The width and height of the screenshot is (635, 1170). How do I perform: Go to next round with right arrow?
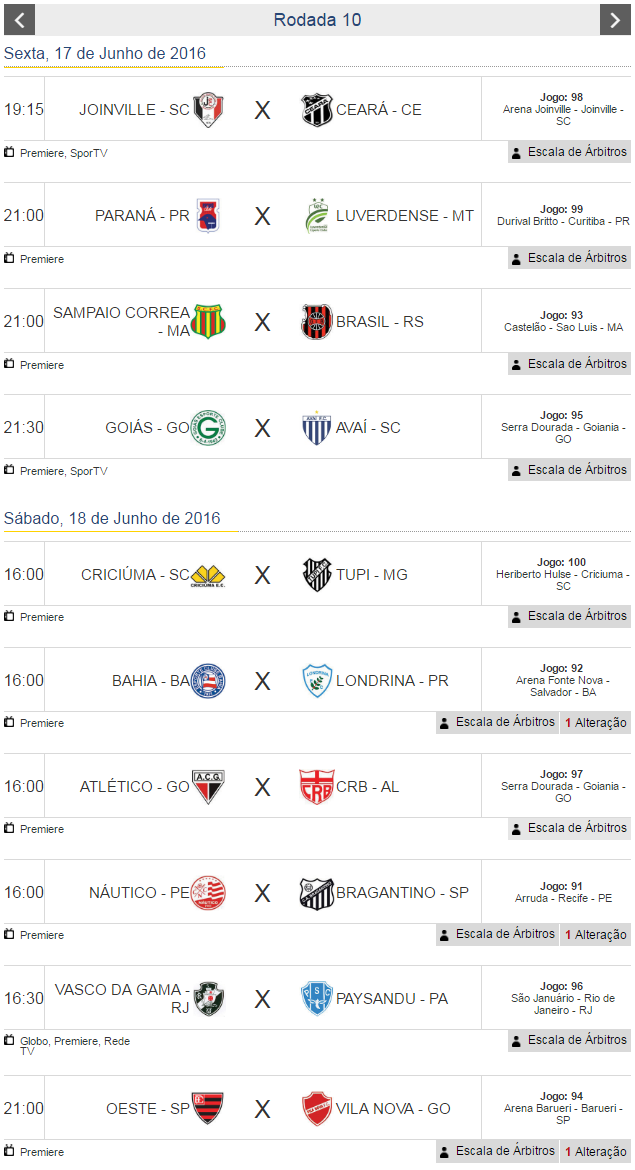615,20
